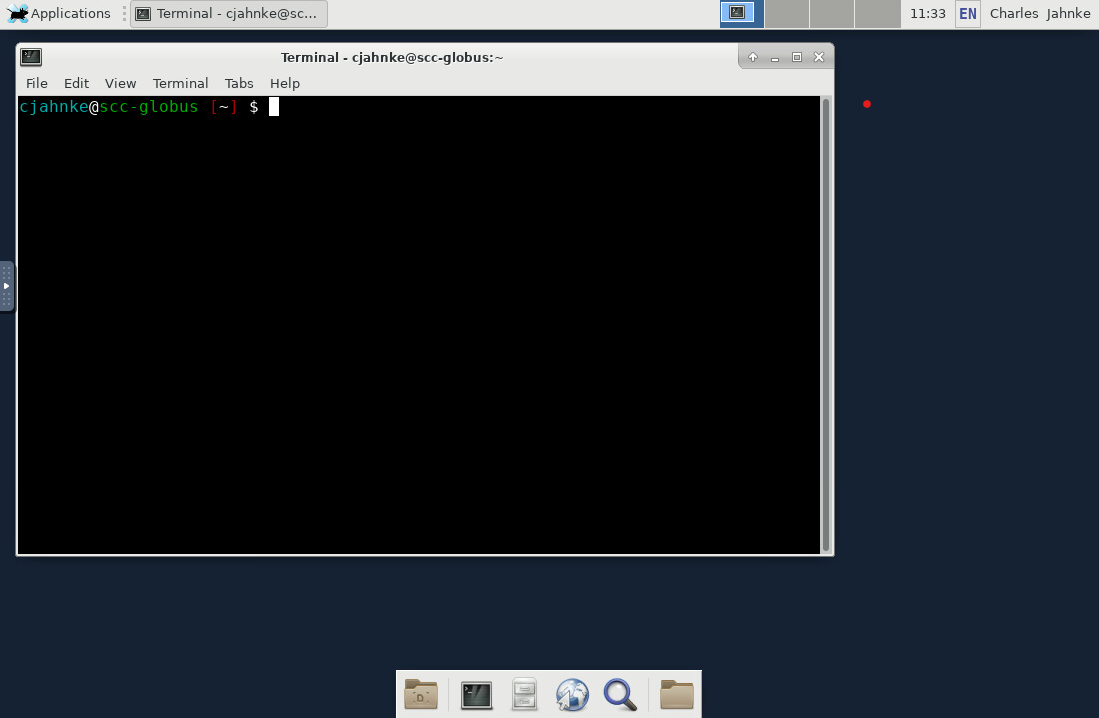
Task: Click the scc-globus hostname in prompt
Action: tap(149, 107)
